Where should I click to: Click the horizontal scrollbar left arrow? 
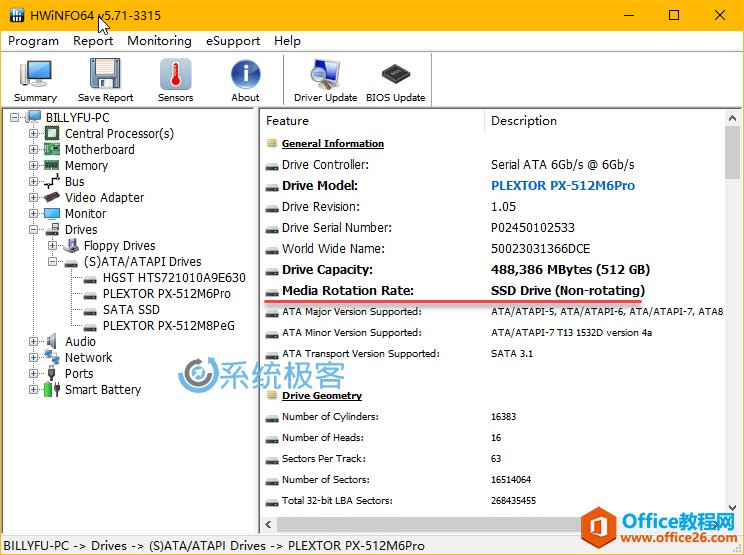pos(269,525)
